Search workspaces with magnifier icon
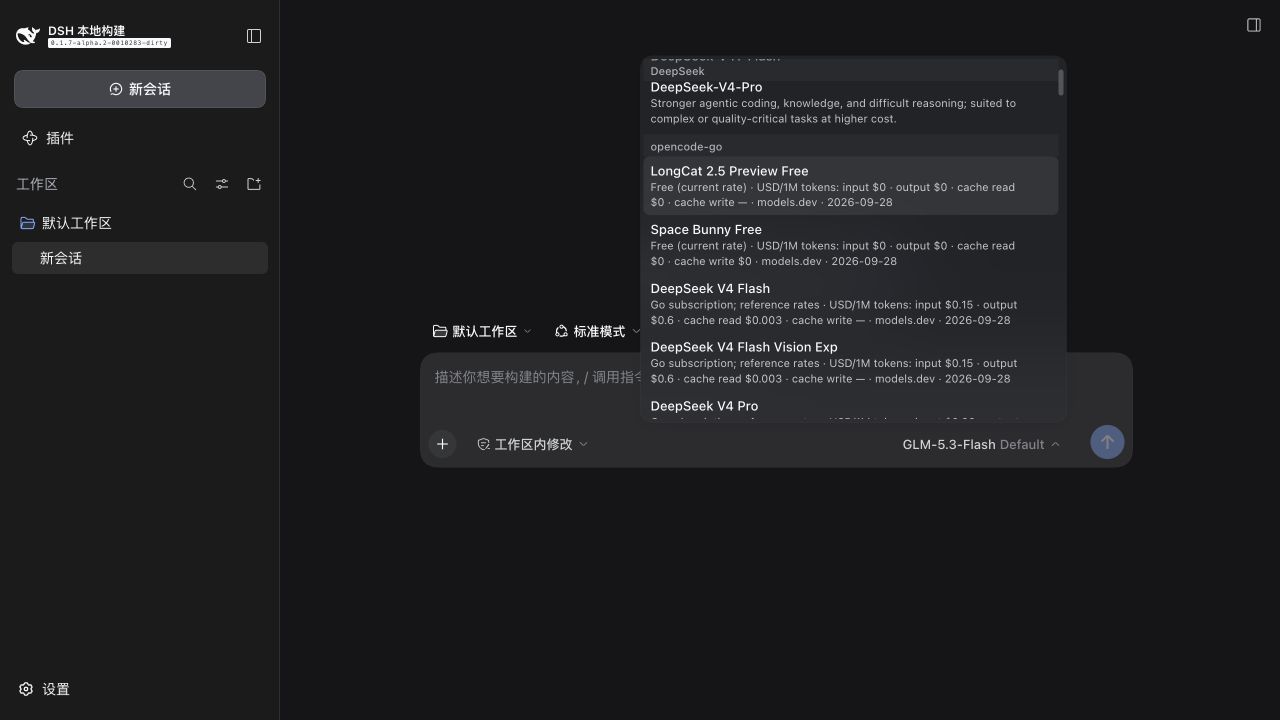The image size is (1280, 720). click(x=190, y=184)
